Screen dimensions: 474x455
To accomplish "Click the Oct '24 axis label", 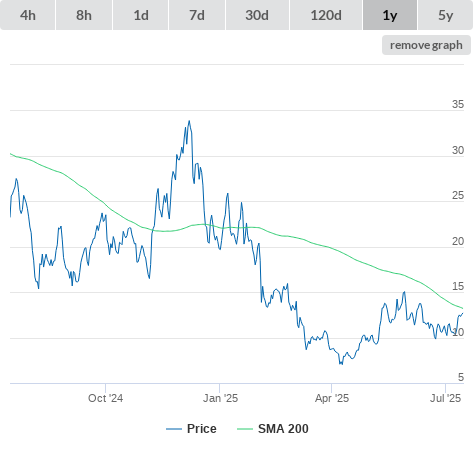I will click(105, 398).
